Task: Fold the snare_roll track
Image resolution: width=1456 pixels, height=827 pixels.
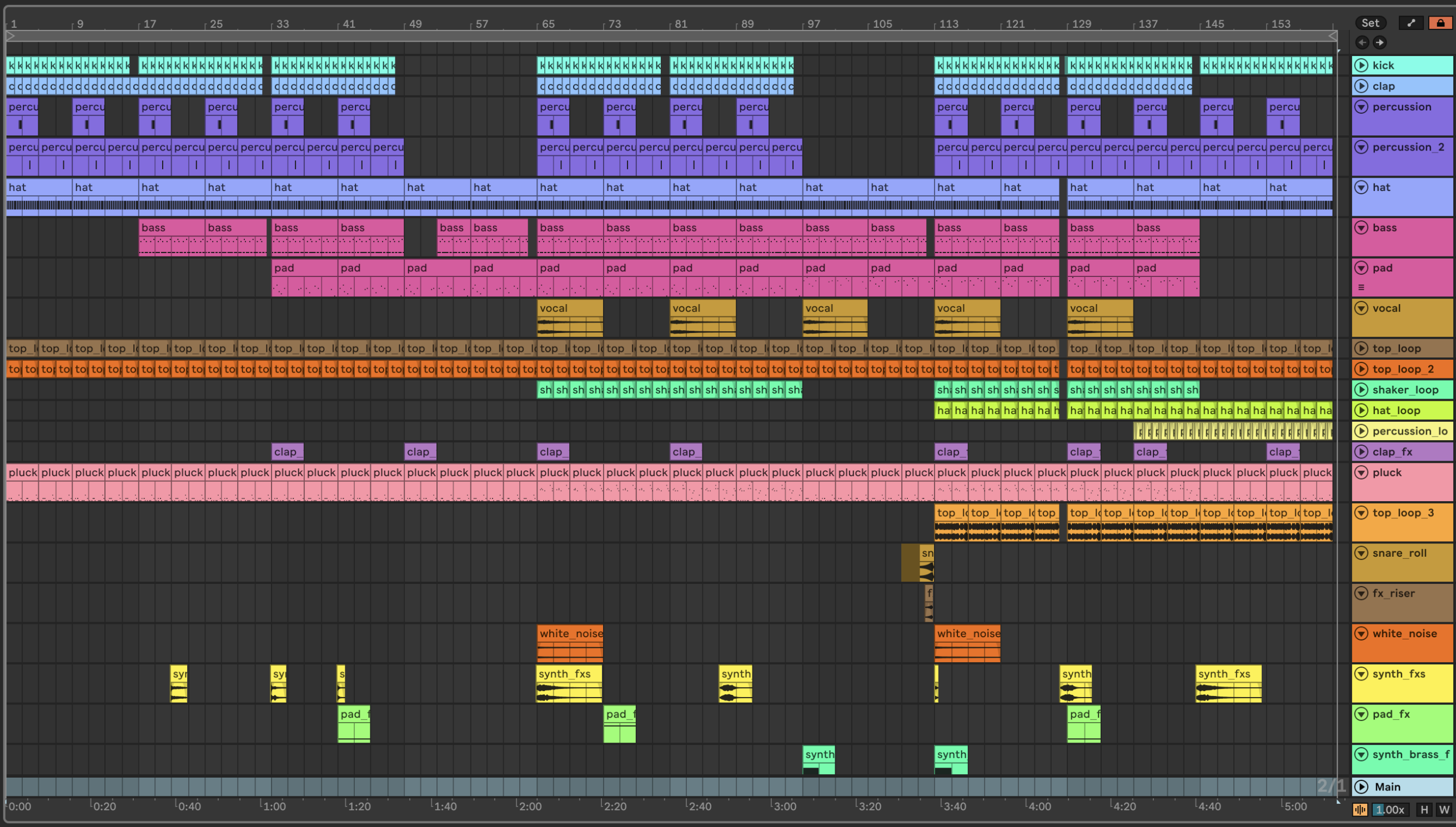Action: coord(1361,553)
